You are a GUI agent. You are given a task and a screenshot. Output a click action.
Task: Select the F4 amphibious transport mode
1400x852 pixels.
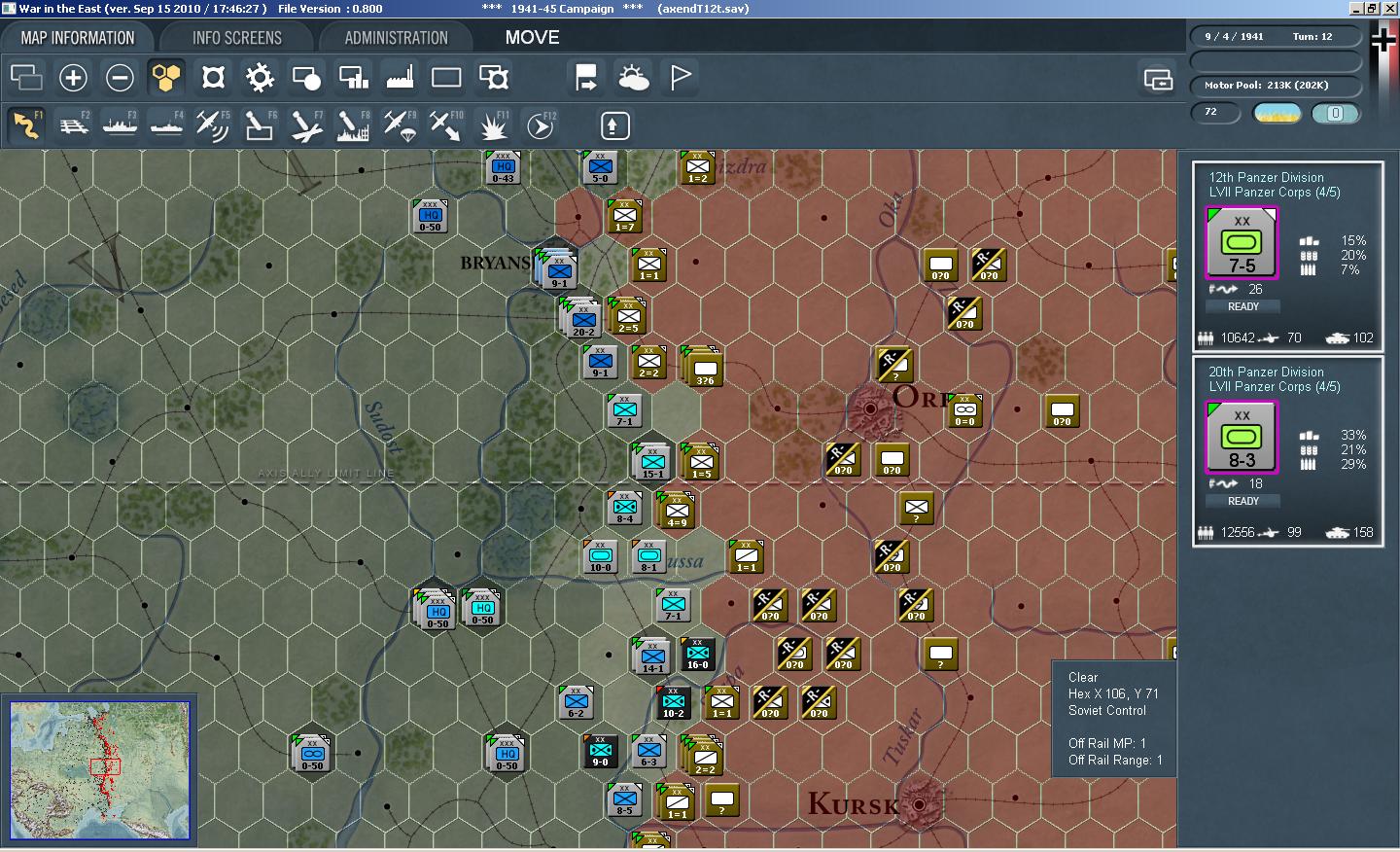point(166,124)
